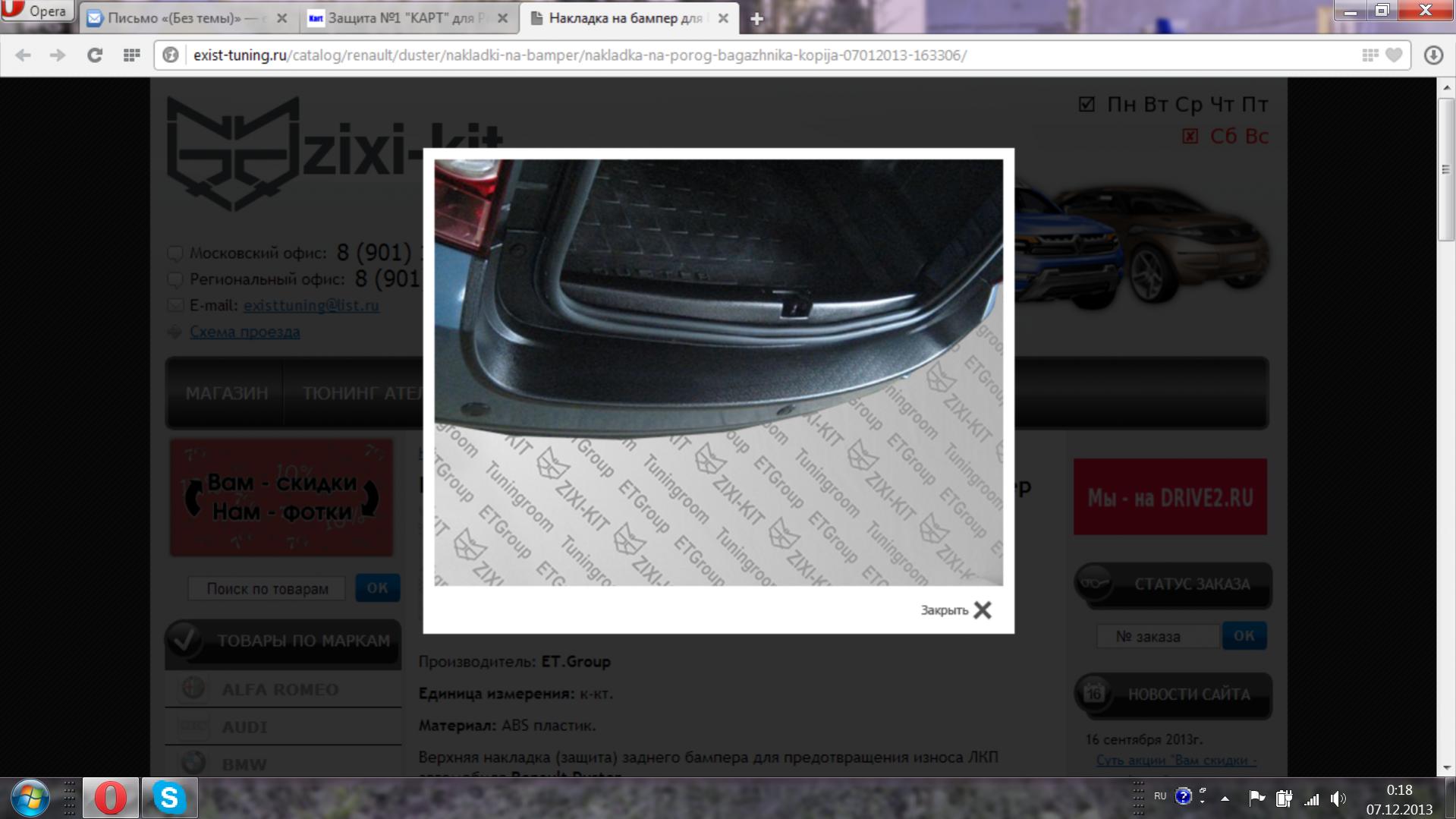Open the Opera menu button
Viewport: 1456px width, 819px height.
click(36, 11)
